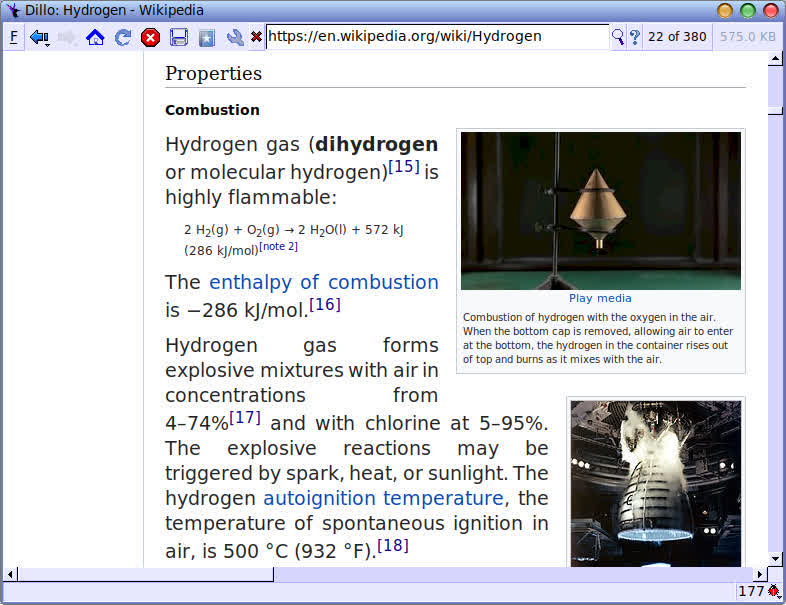This screenshot has width=786, height=605.
Task: Go back to previous page
Action: pyautogui.click(x=39, y=38)
